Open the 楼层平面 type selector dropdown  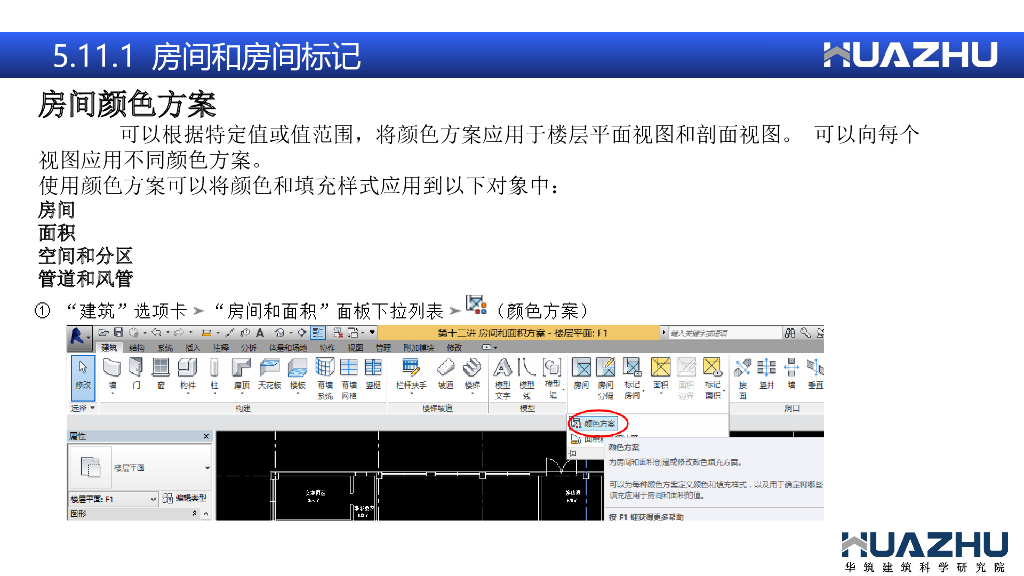[207, 468]
